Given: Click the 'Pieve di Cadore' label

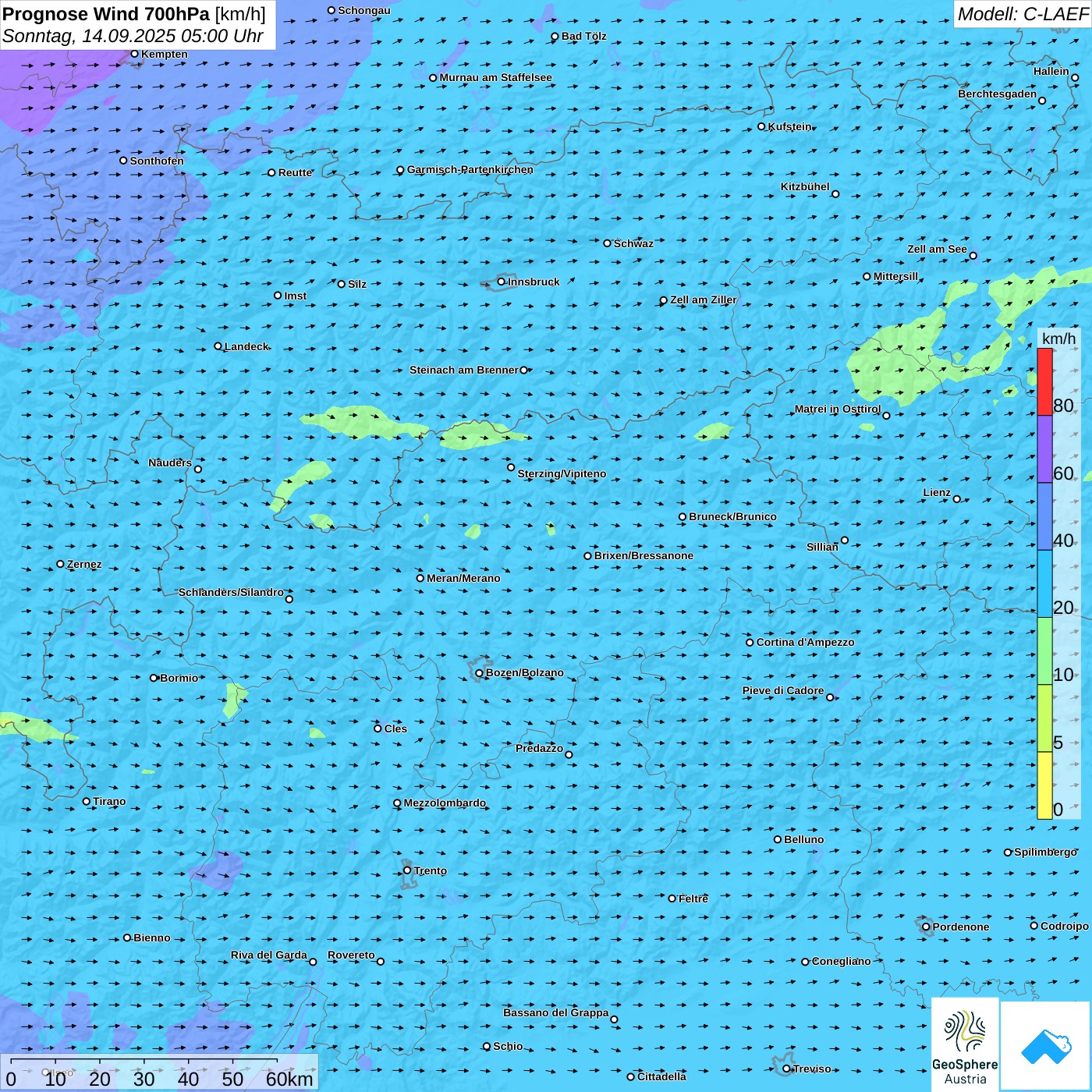Looking at the screenshot, I should pos(783,690).
